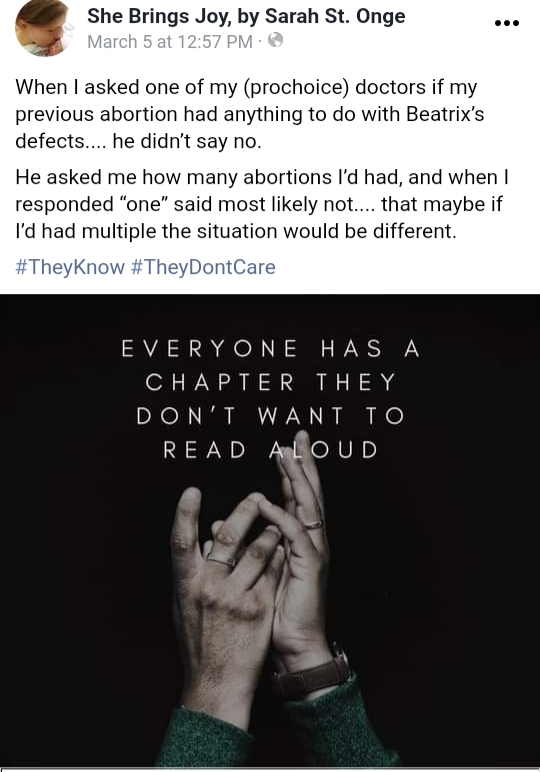Click the "CHAPTER THEY" quote line

270,382
